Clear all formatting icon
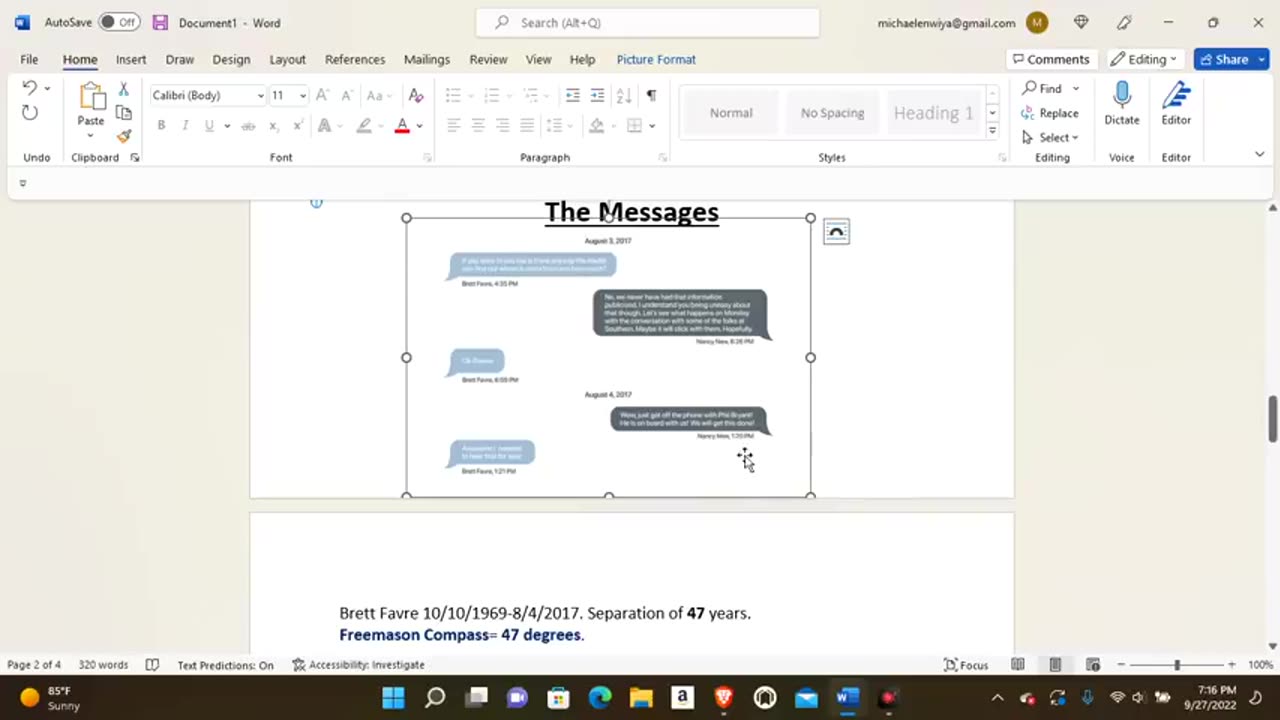1280x720 pixels. pos(416,95)
